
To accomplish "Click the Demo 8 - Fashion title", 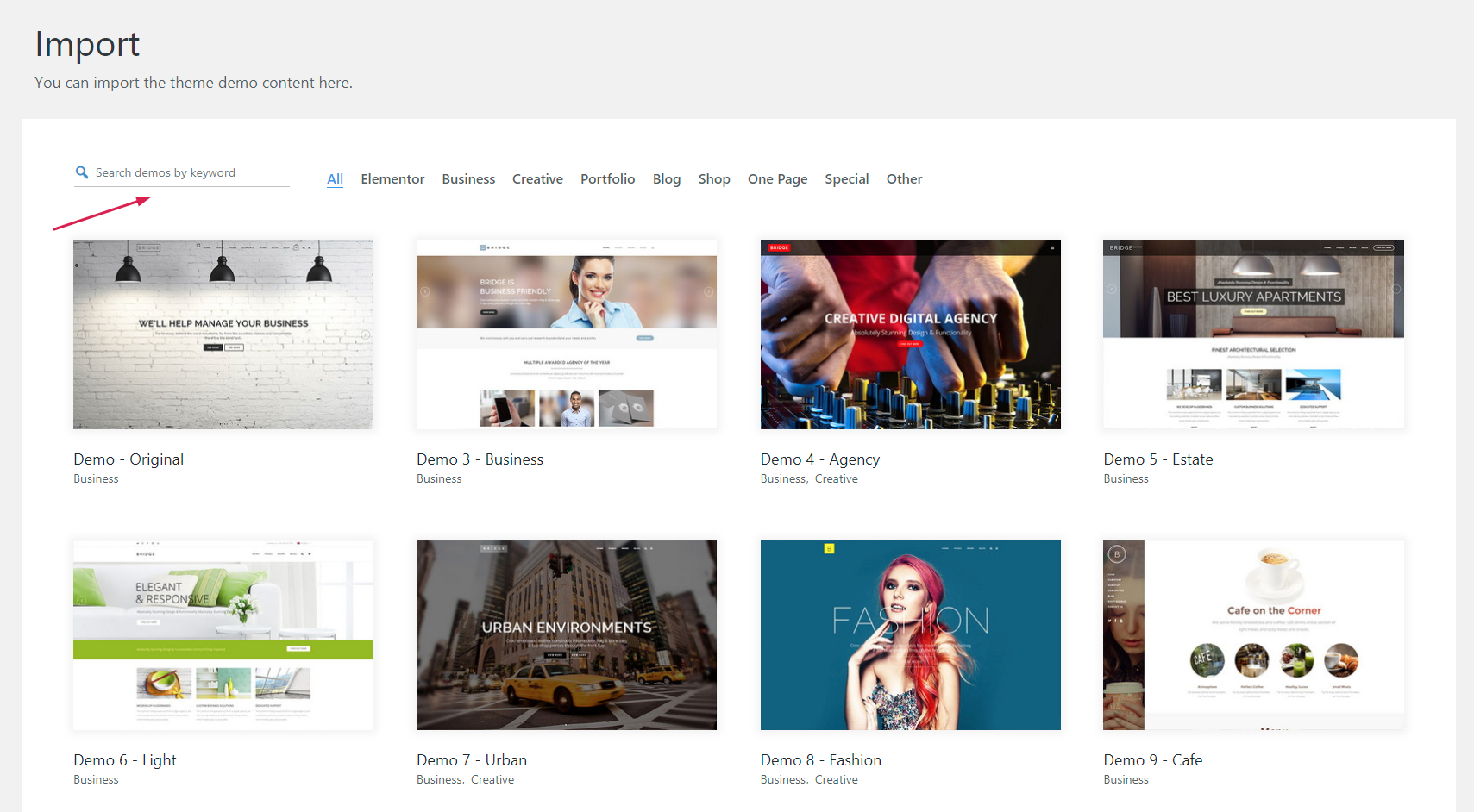I will (x=820, y=760).
